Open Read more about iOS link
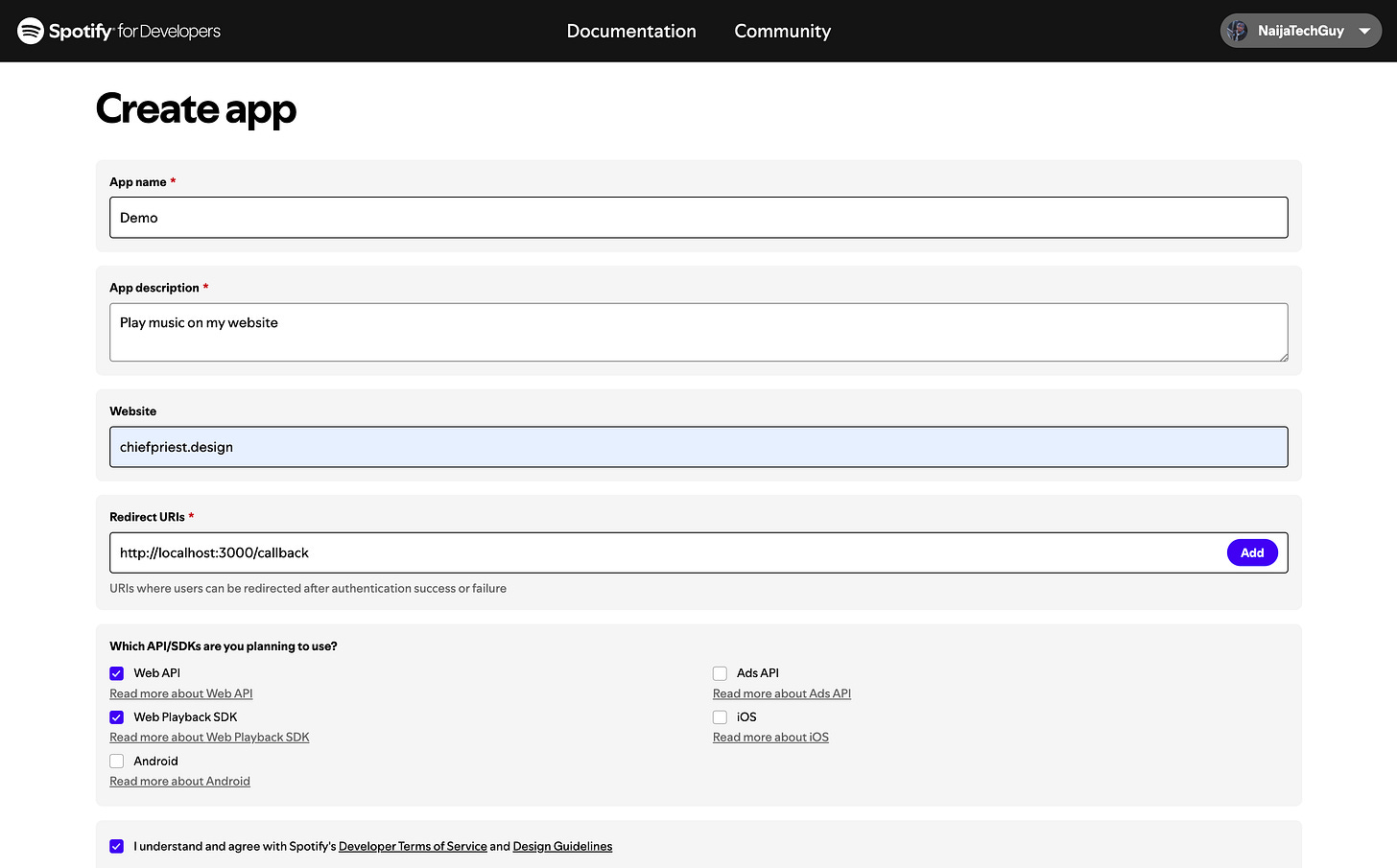Screen dimensions: 1397x868 point(770,738)
